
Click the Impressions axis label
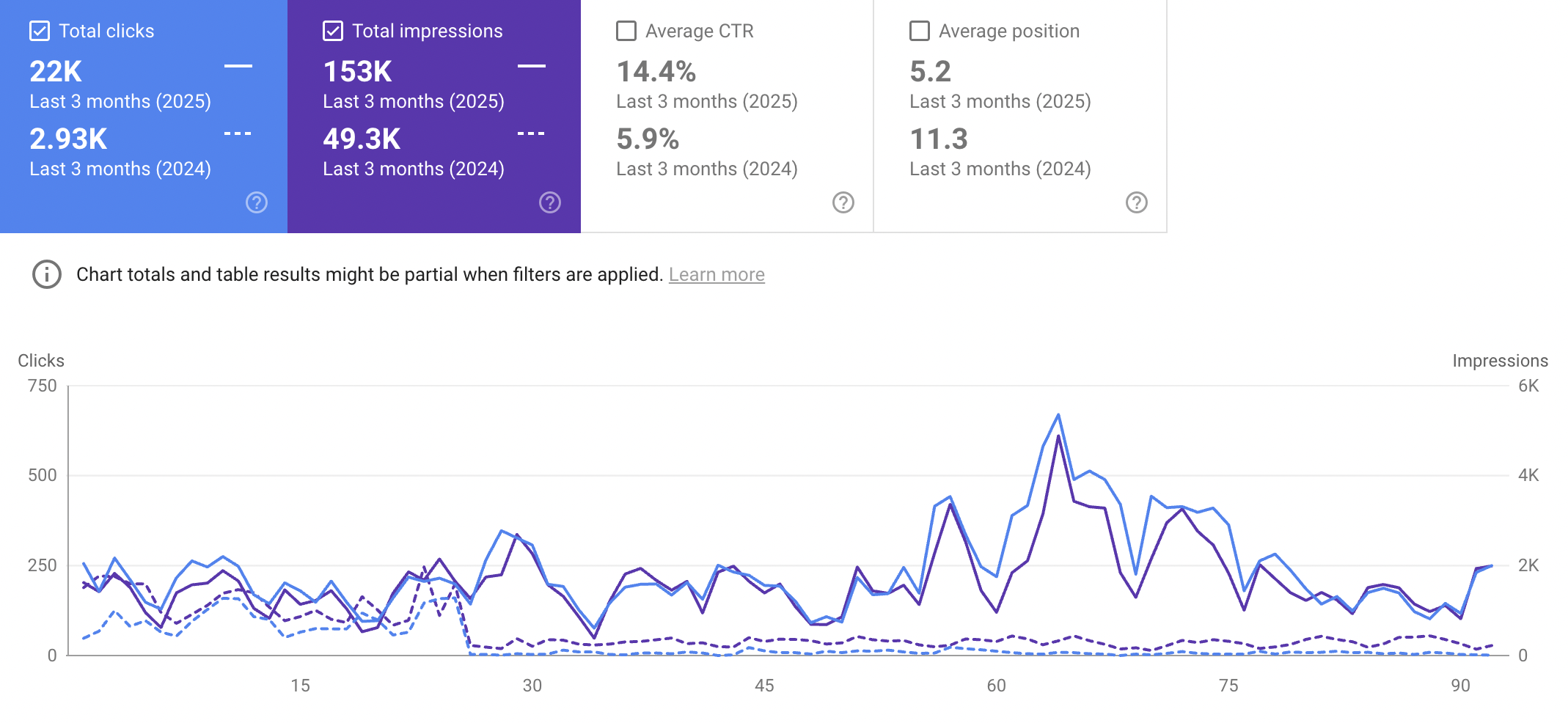[x=1500, y=361]
